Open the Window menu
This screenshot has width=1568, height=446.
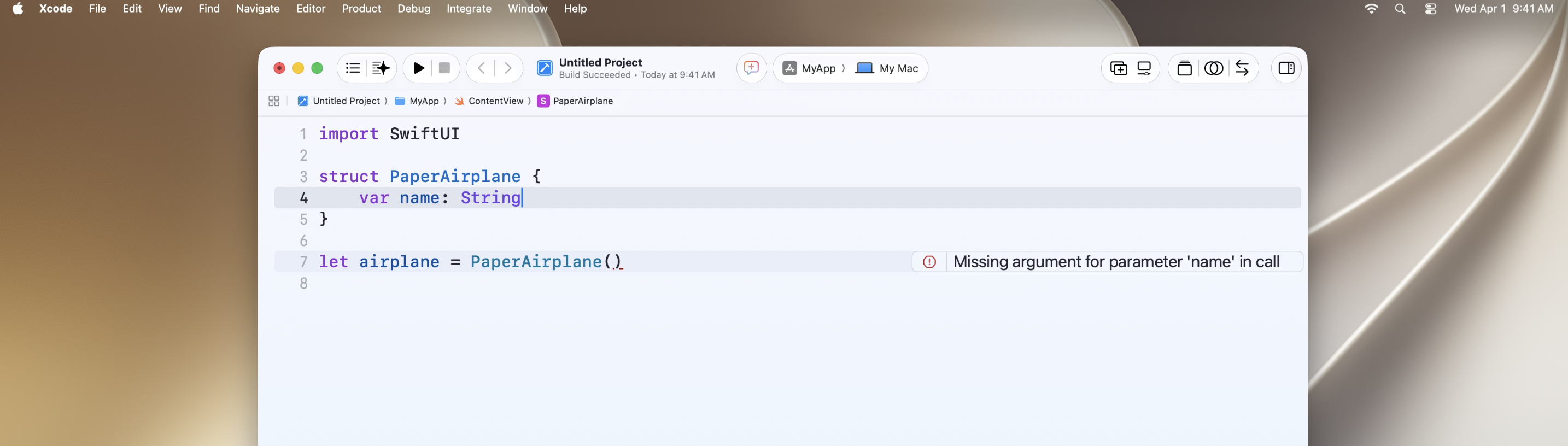528,9
